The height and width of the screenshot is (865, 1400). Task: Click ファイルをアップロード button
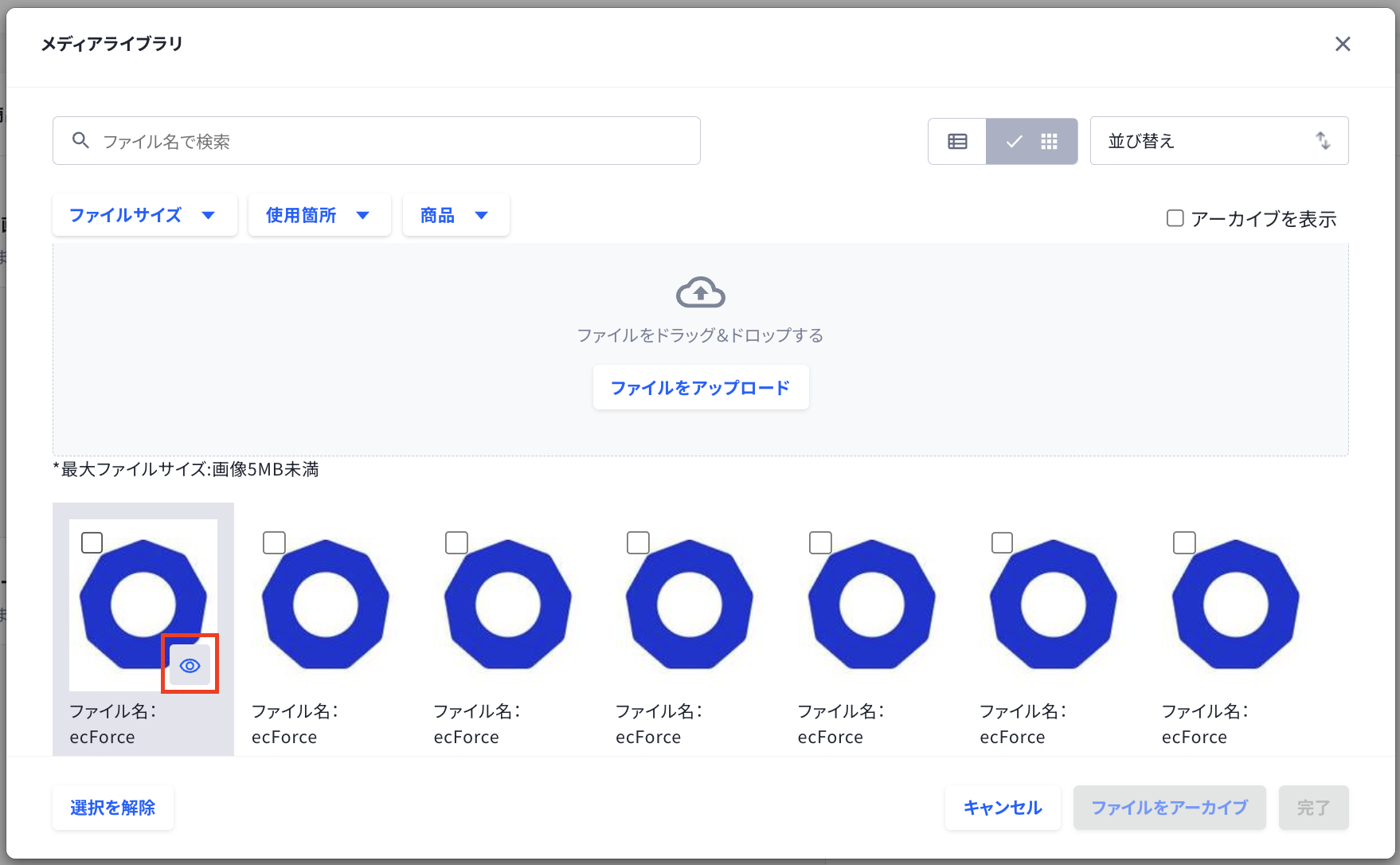[701, 387]
